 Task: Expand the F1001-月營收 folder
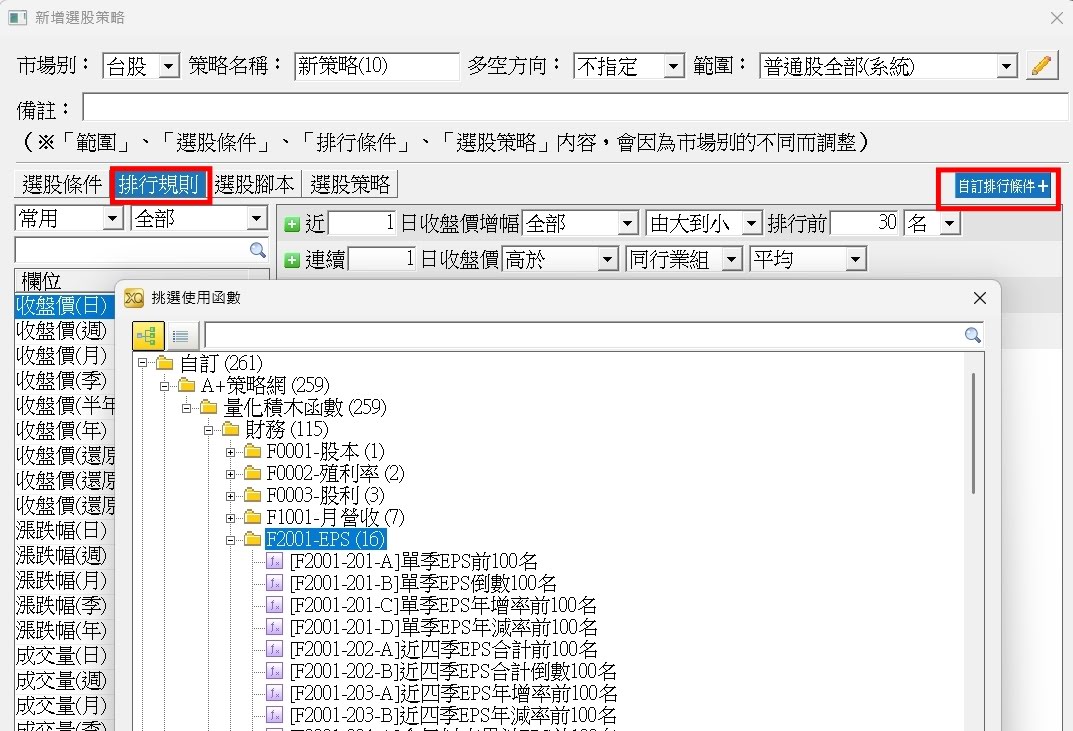point(230,518)
